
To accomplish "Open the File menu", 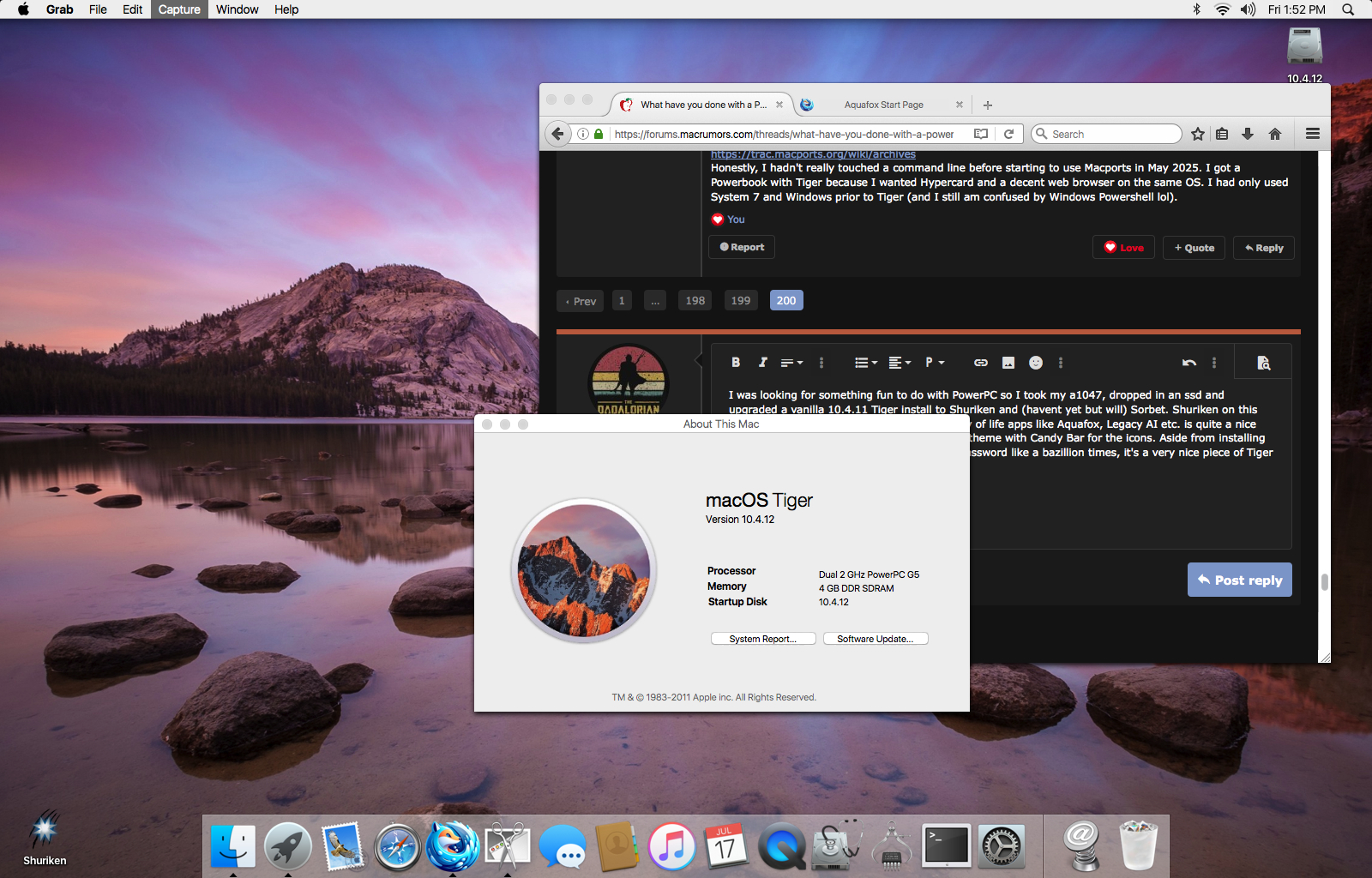I will click(x=98, y=9).
